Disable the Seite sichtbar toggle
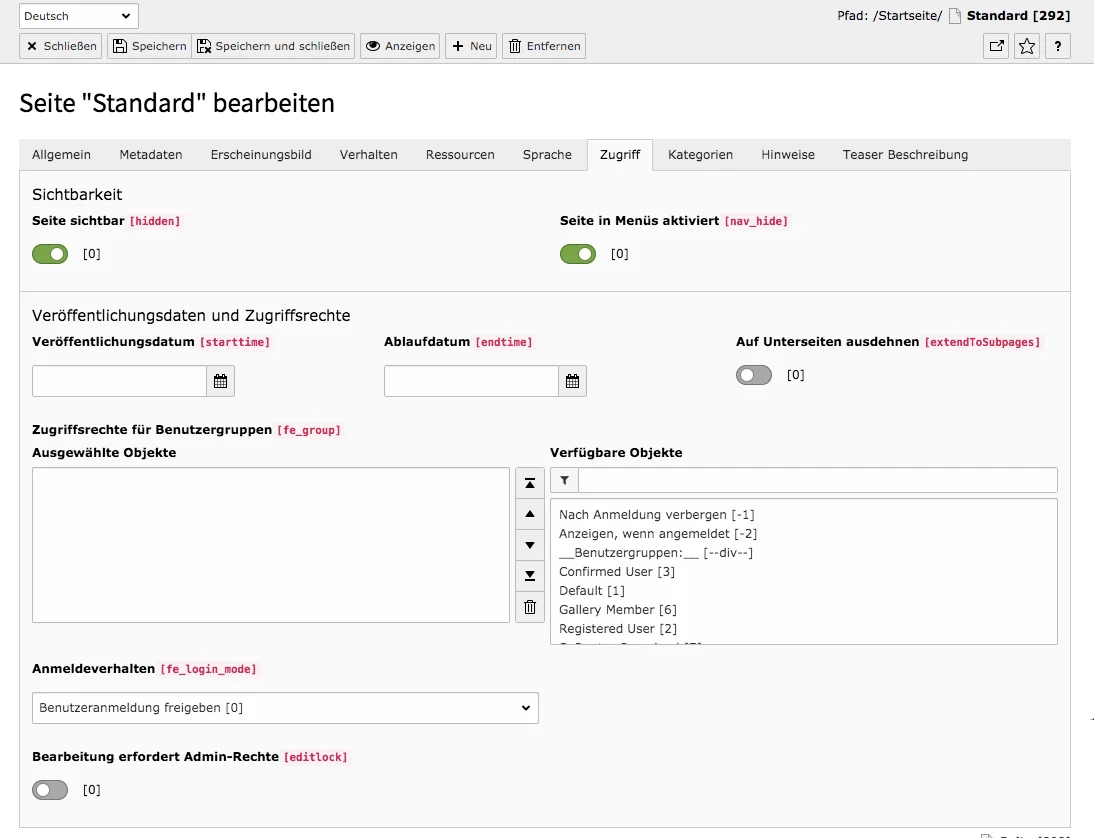Image resolution: width=1094 pixels, height=838 pixels. point(50,254)
